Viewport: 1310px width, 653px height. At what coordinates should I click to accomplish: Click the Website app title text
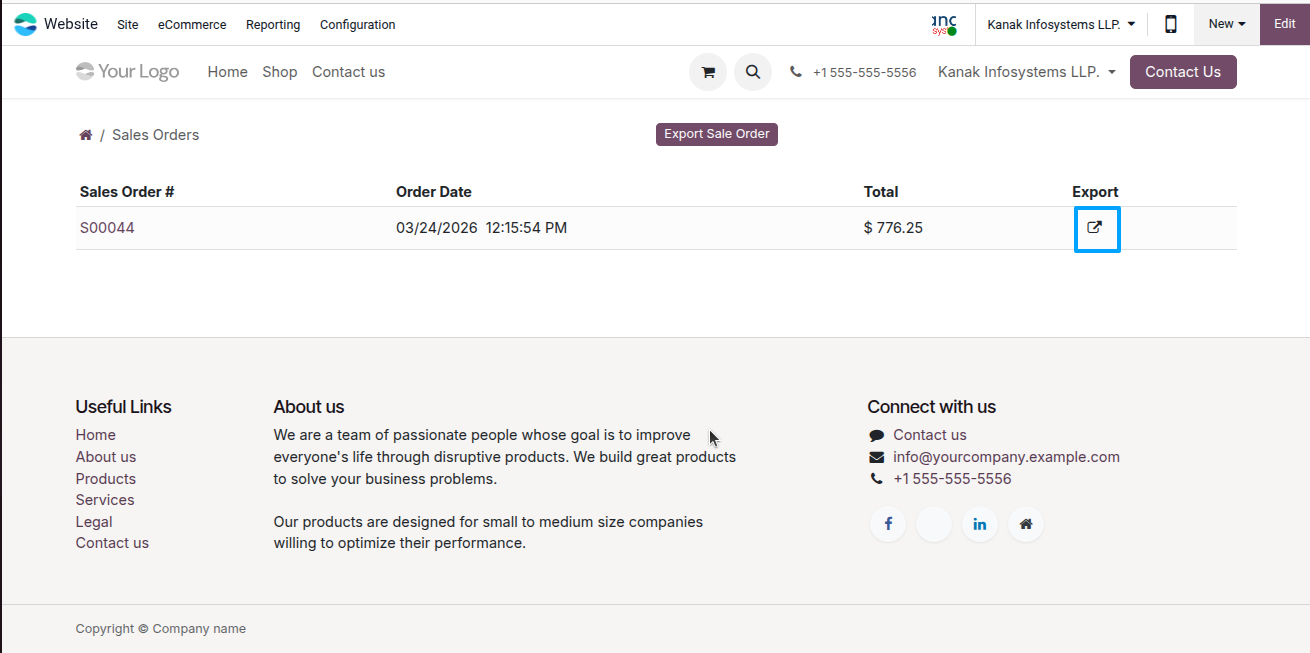(71, 24)
